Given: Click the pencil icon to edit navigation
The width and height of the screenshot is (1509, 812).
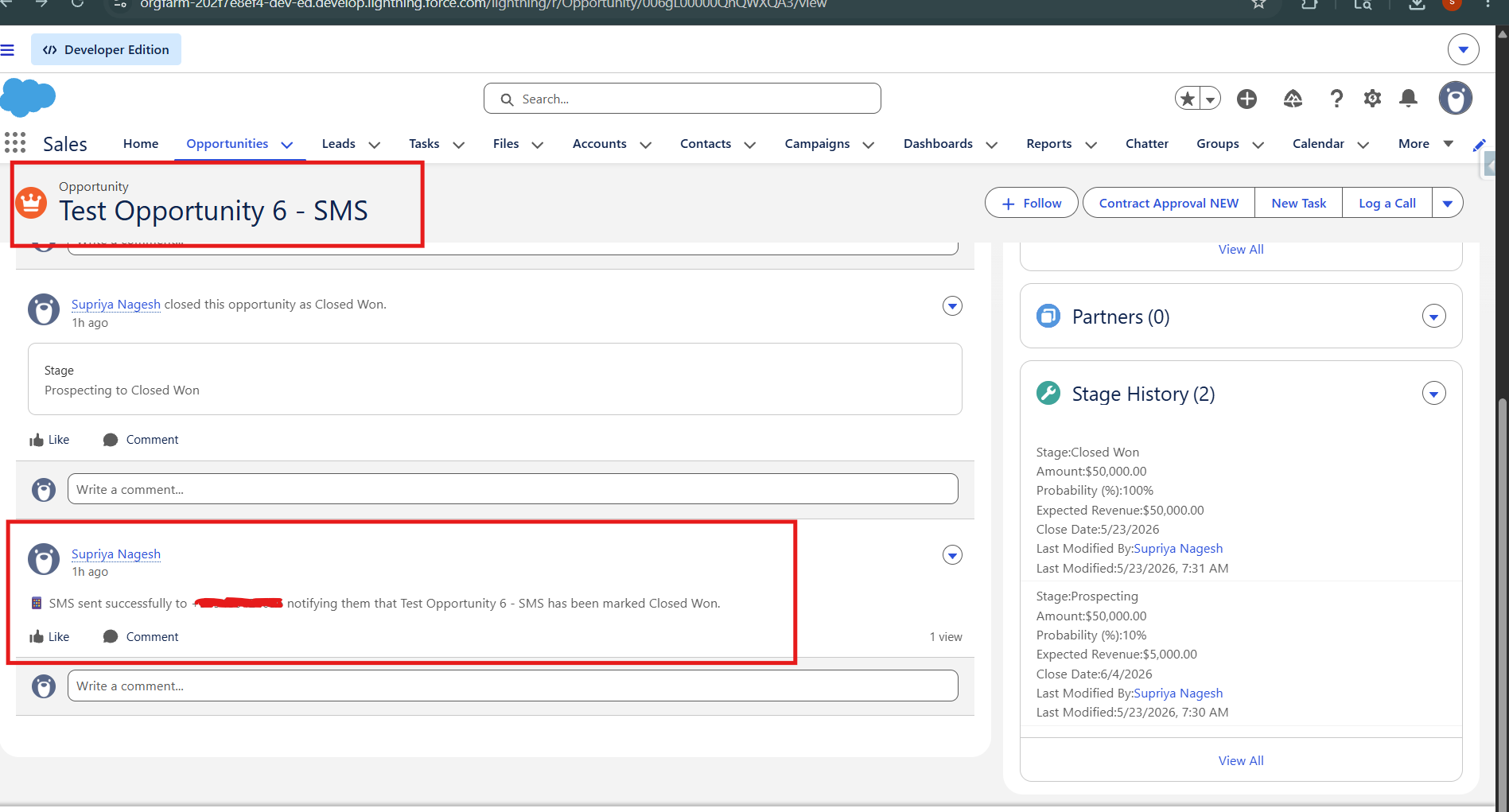Looking at the screenshot, I should click(1479, 145).
